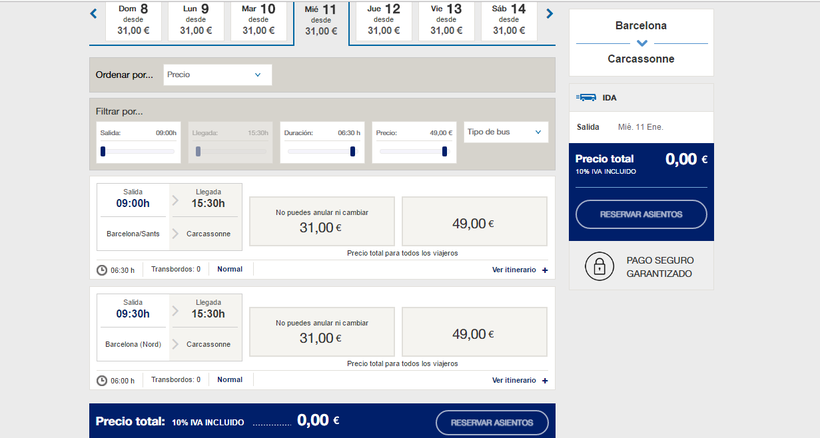Click Reservar Asientos in the bottom bar
Viewport: 820px width, 438px height.
pos(492,422)
